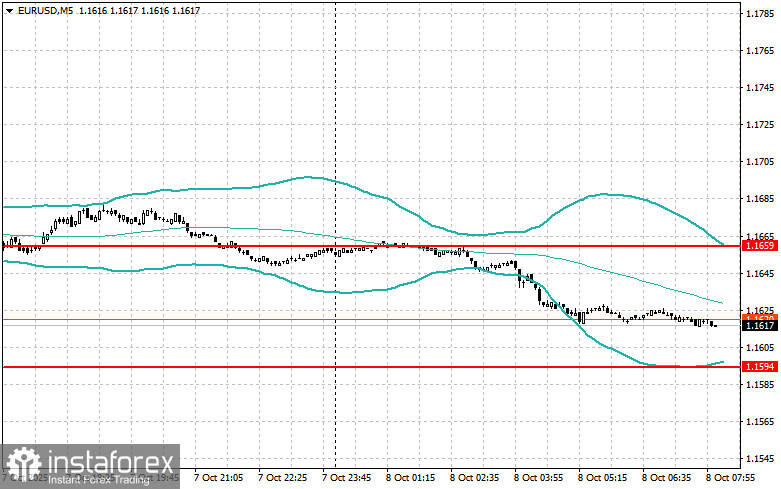Select the 1.1585 price axis label
The image size is (781, 489).
point(760,384)
